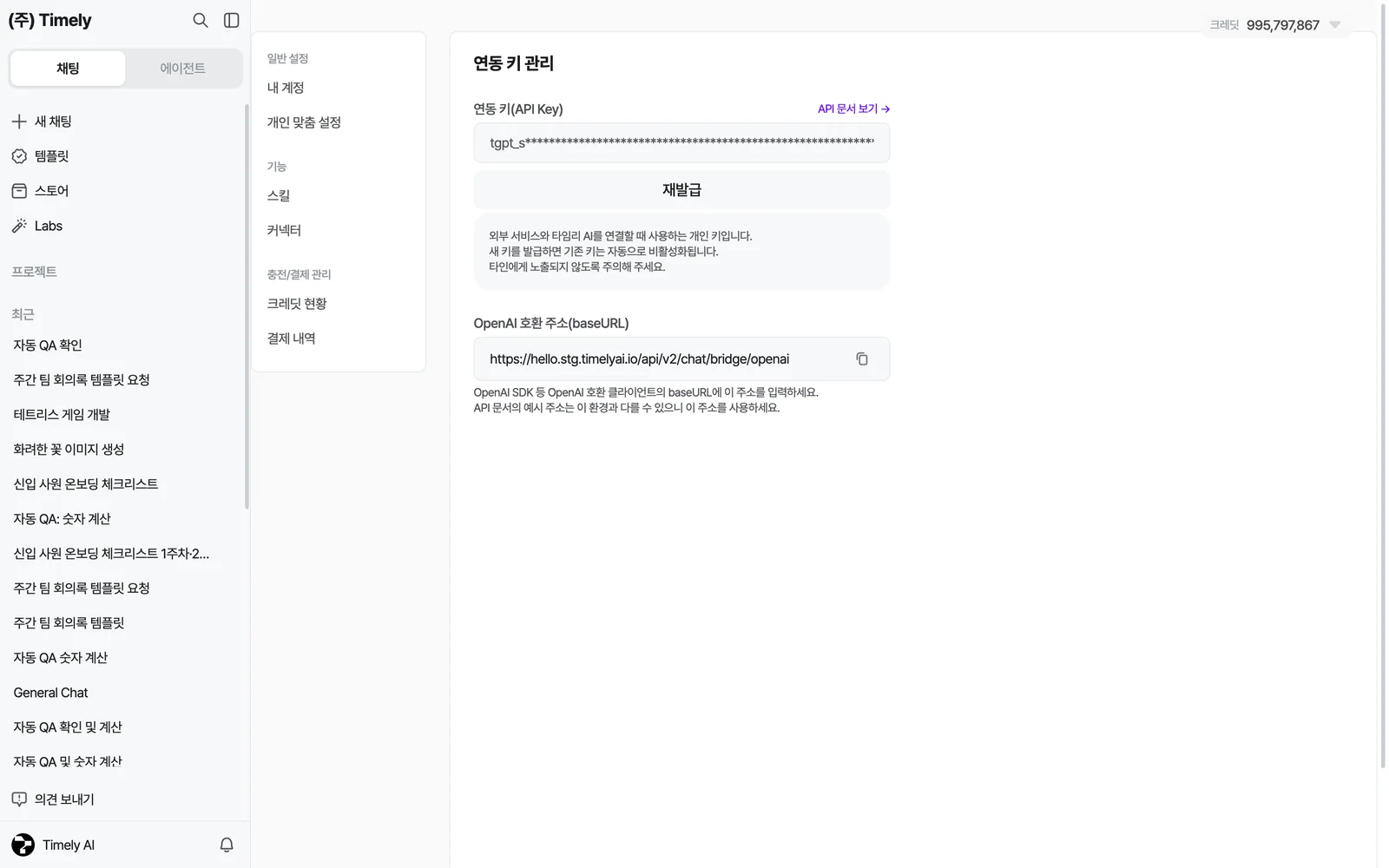Open 개인 맞춤 설정 settings

304,122
